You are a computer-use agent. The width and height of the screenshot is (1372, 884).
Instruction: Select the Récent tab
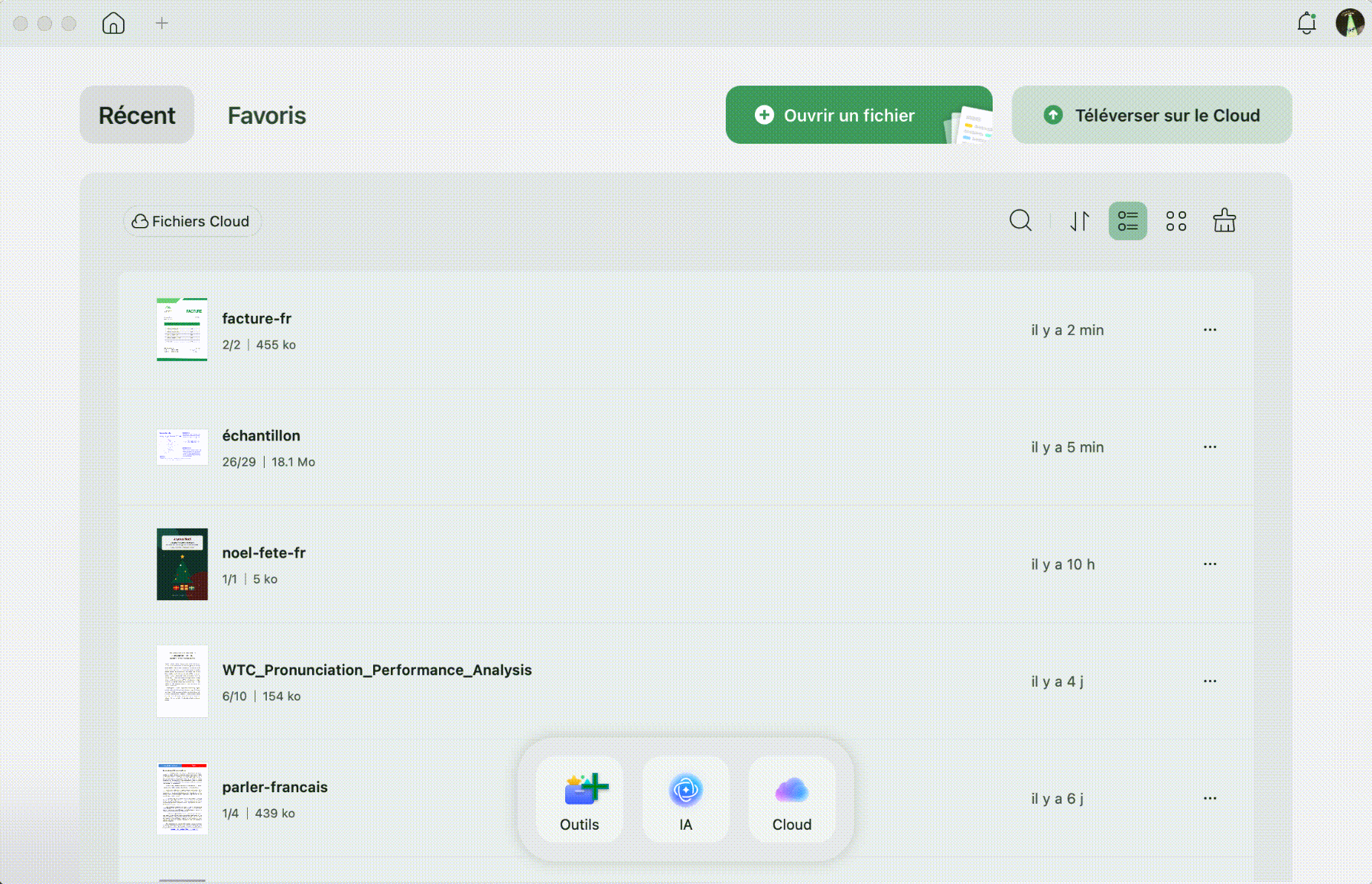[x=137, y=115]
